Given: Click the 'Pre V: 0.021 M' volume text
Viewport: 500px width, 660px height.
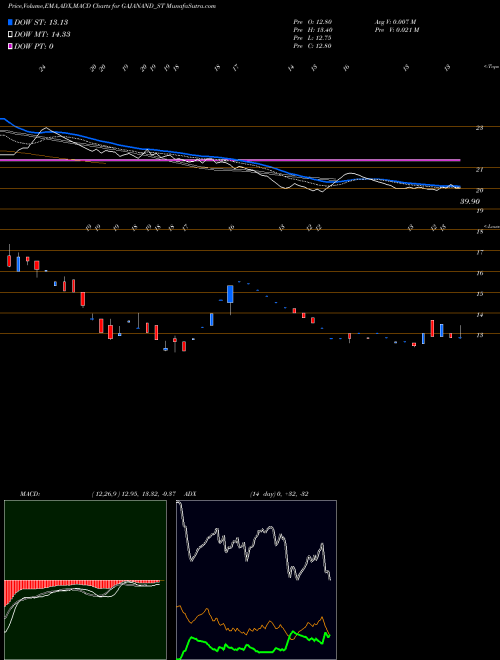Looking at the screenshot, I should point(396,30).
